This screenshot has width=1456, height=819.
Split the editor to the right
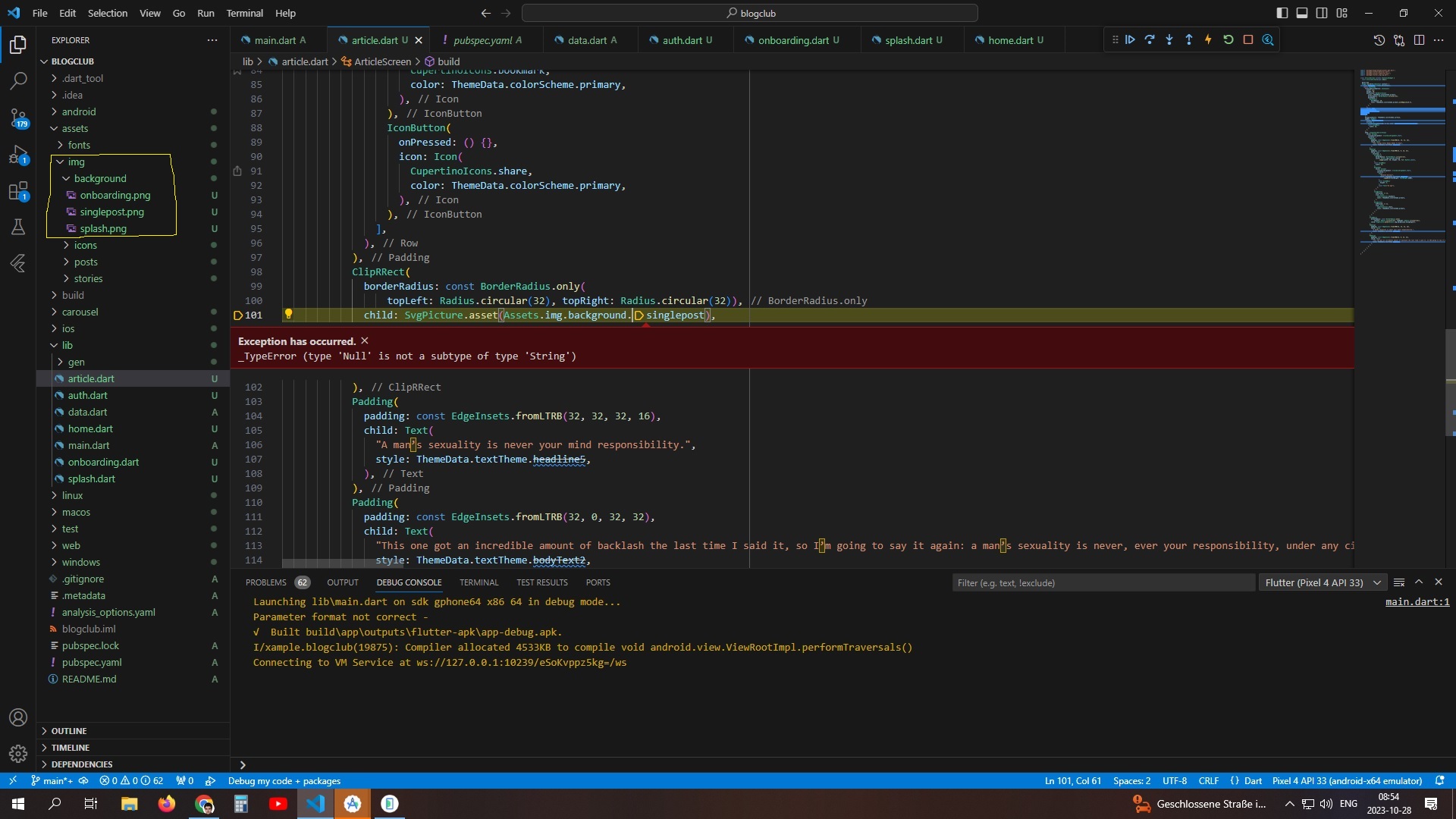[x=1419, y=40]
